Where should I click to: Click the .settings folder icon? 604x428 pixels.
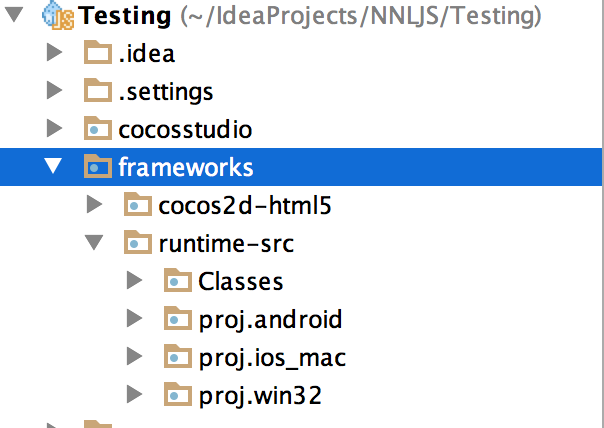pyautogui.click(x=97, y=92)
